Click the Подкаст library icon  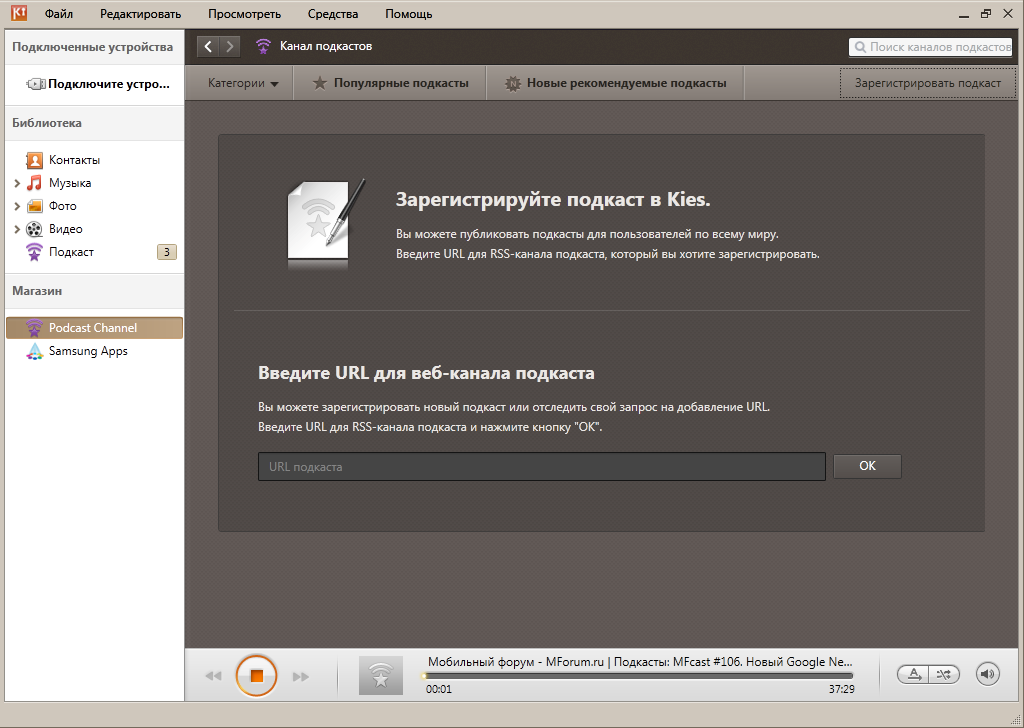click(x=34, y=252)
